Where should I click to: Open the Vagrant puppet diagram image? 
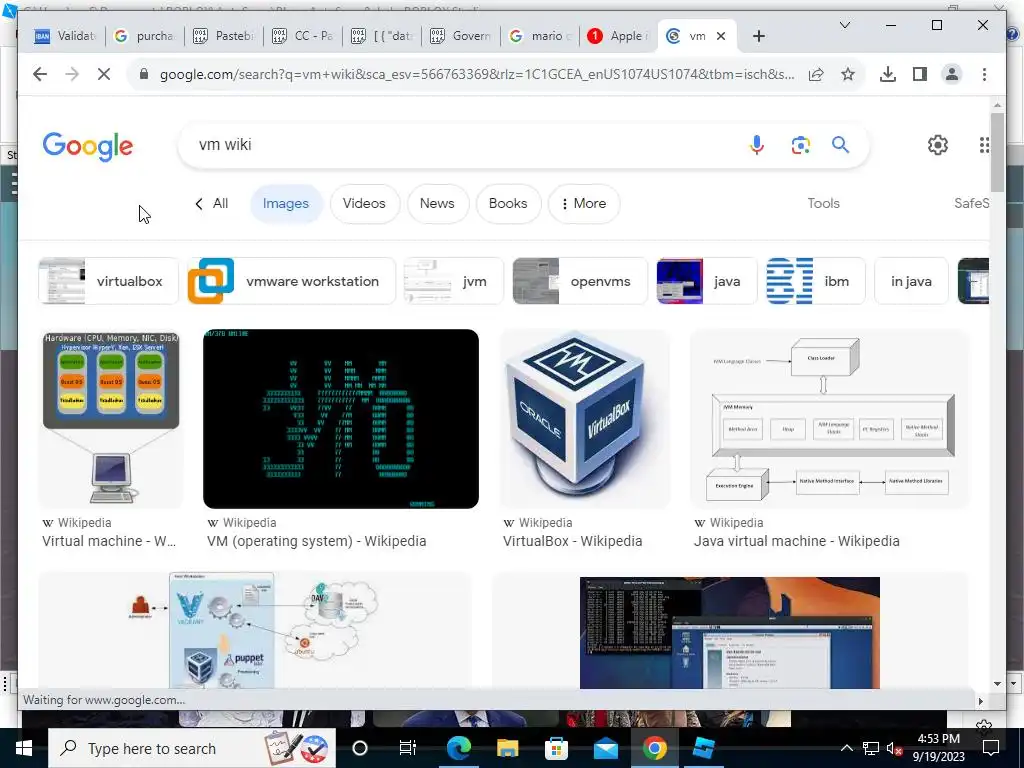255,630
